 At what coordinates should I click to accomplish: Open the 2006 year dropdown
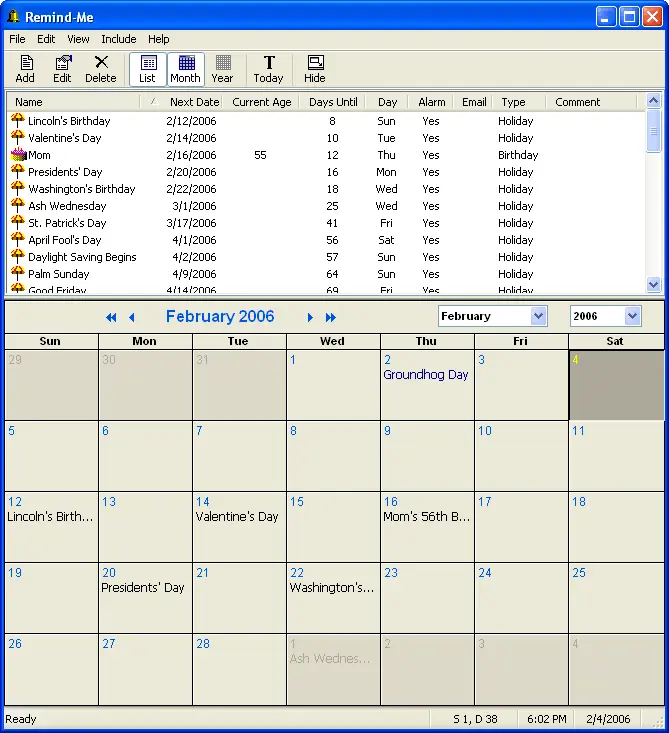632,316
